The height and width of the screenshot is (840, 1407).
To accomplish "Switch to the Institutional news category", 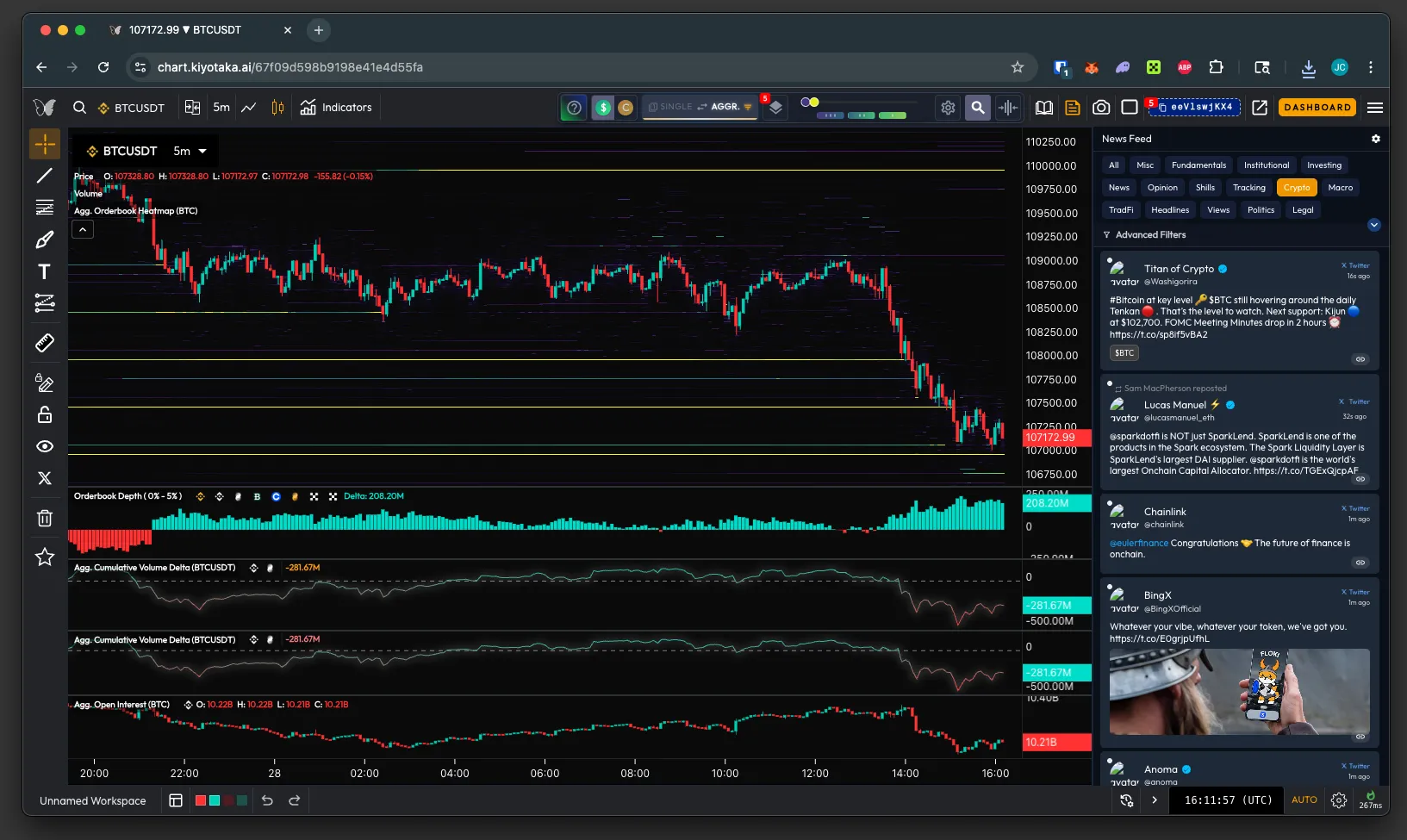I will click(x=1266, y=165).
